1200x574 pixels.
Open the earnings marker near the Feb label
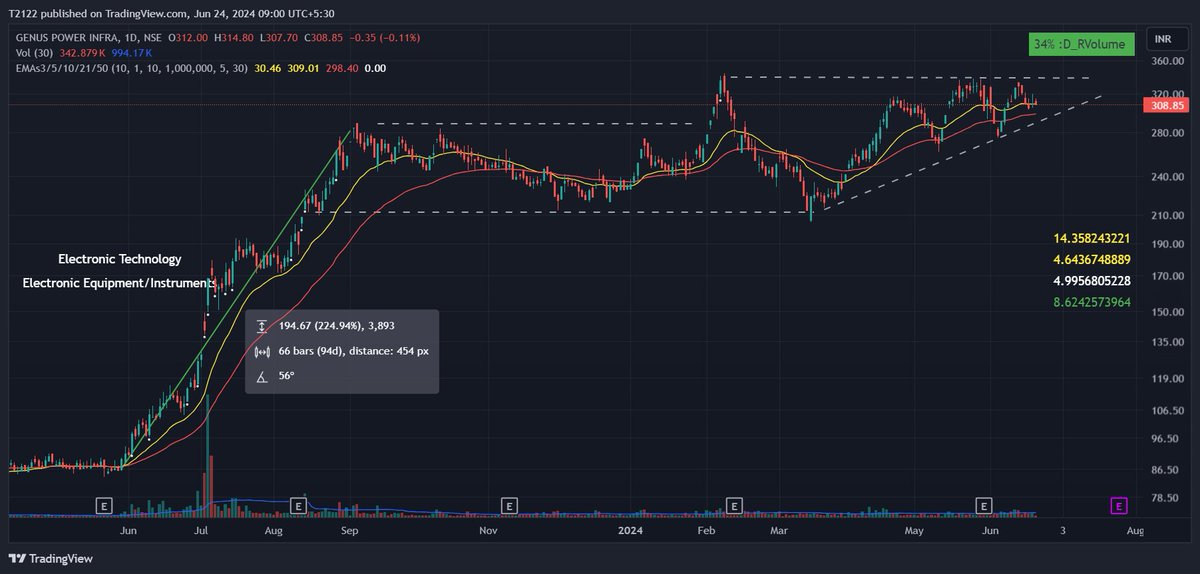tap(734, 505)
